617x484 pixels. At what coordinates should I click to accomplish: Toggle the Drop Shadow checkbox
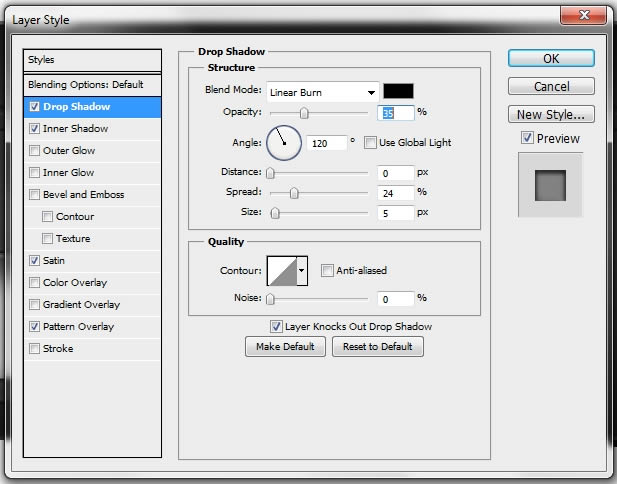click(x=34, y=107)
